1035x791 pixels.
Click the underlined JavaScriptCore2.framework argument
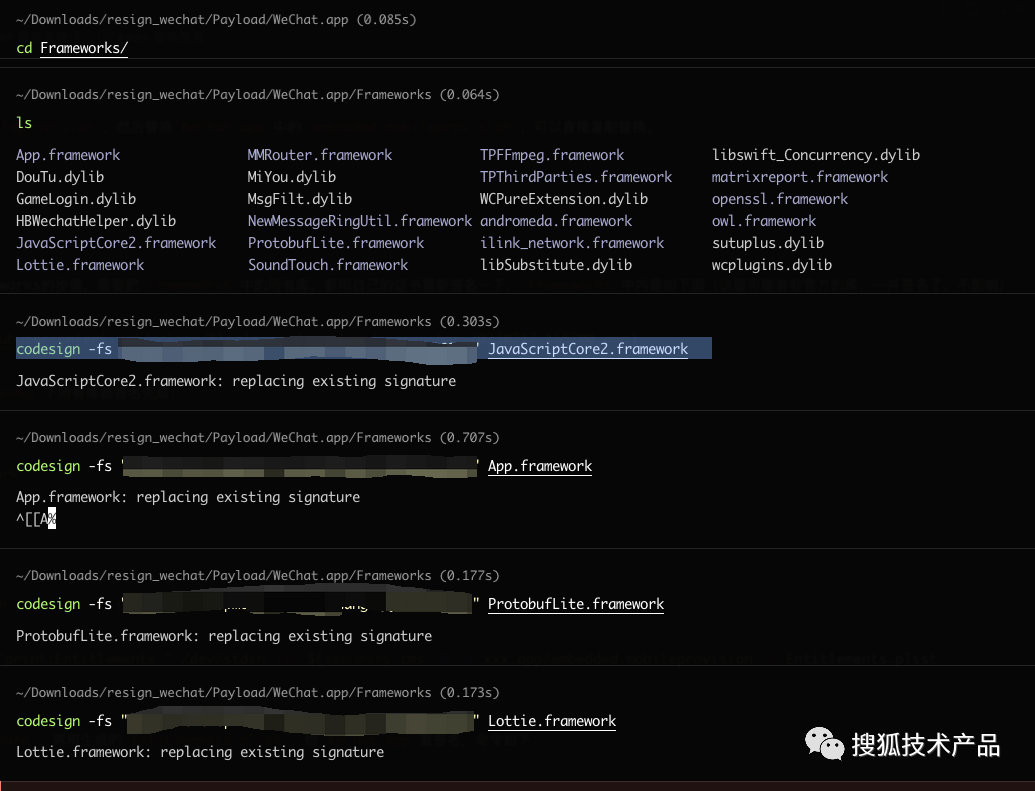[587, 349]
